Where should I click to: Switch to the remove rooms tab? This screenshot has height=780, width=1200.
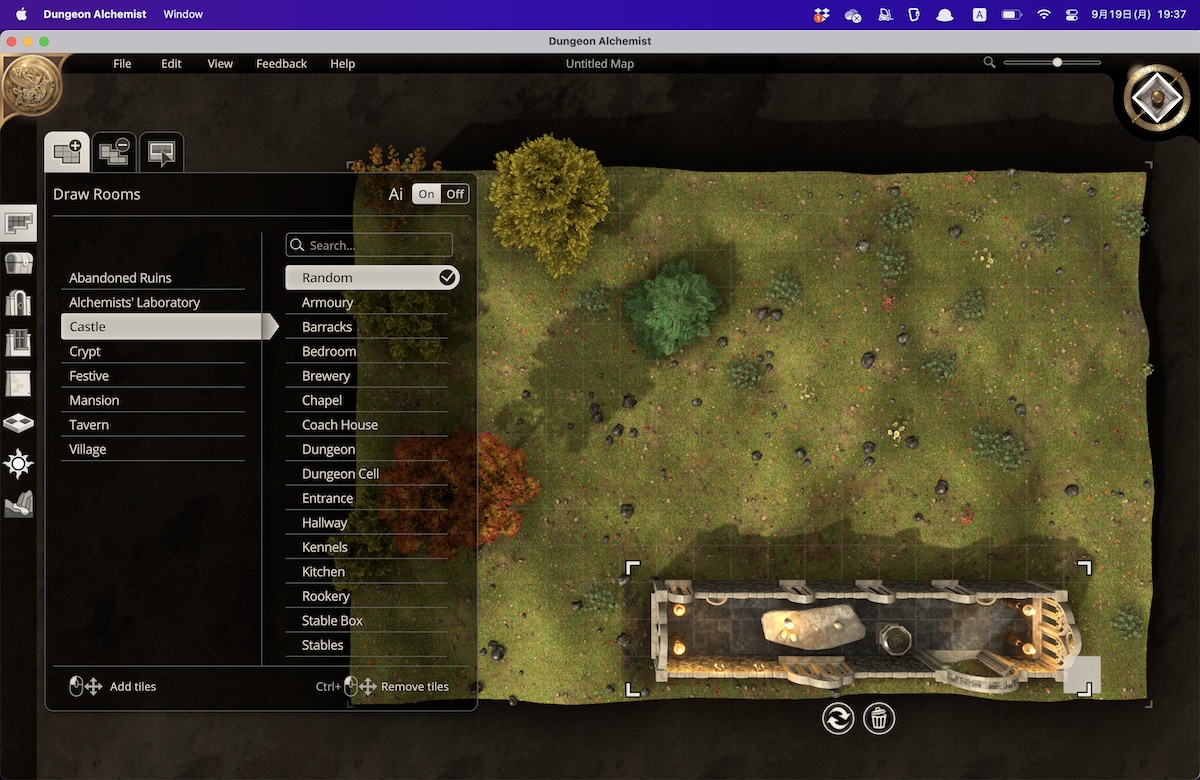[114, 153]
